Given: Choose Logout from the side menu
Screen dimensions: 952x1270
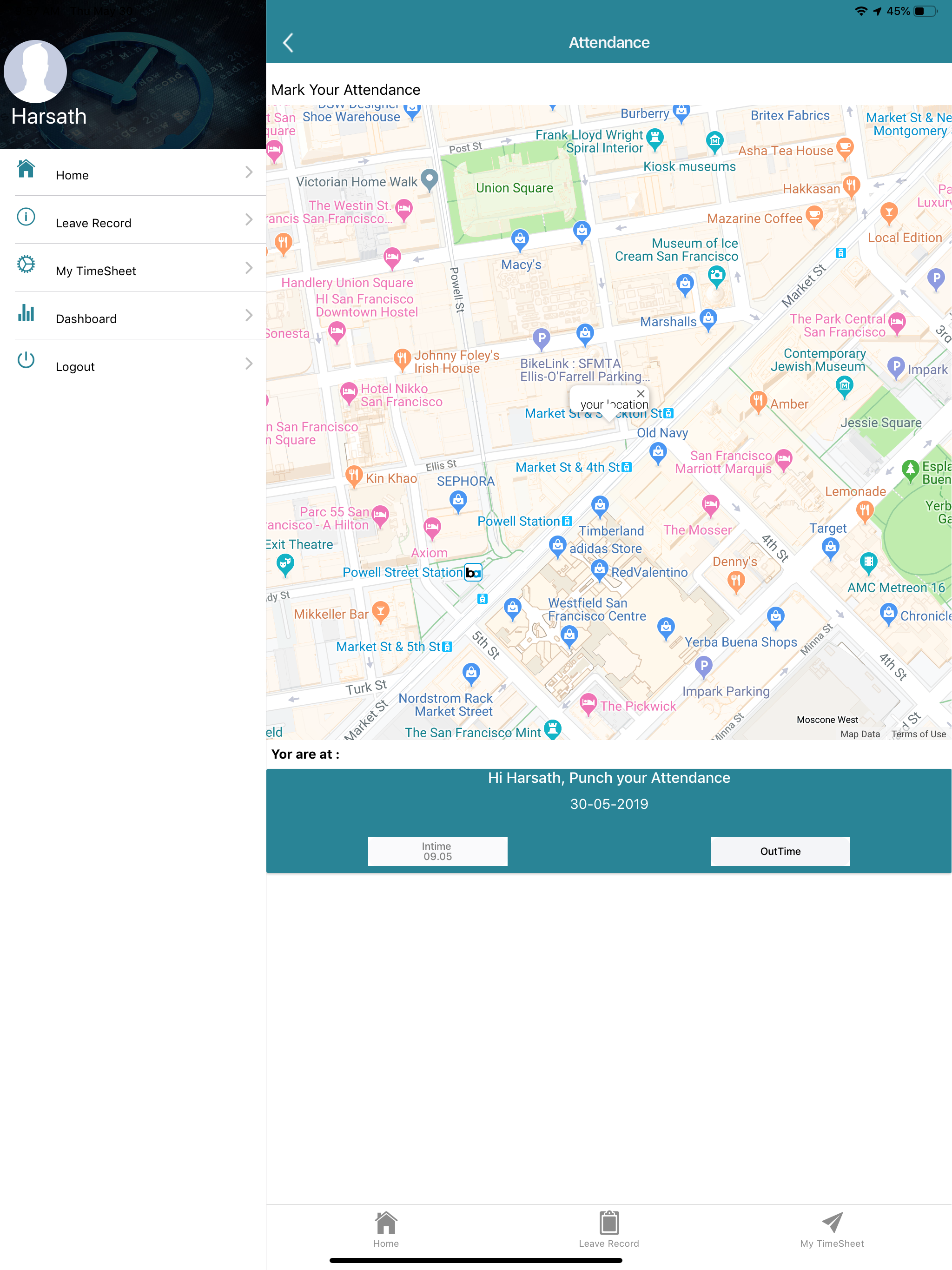Looking at the screenshot, I should 133,364.
